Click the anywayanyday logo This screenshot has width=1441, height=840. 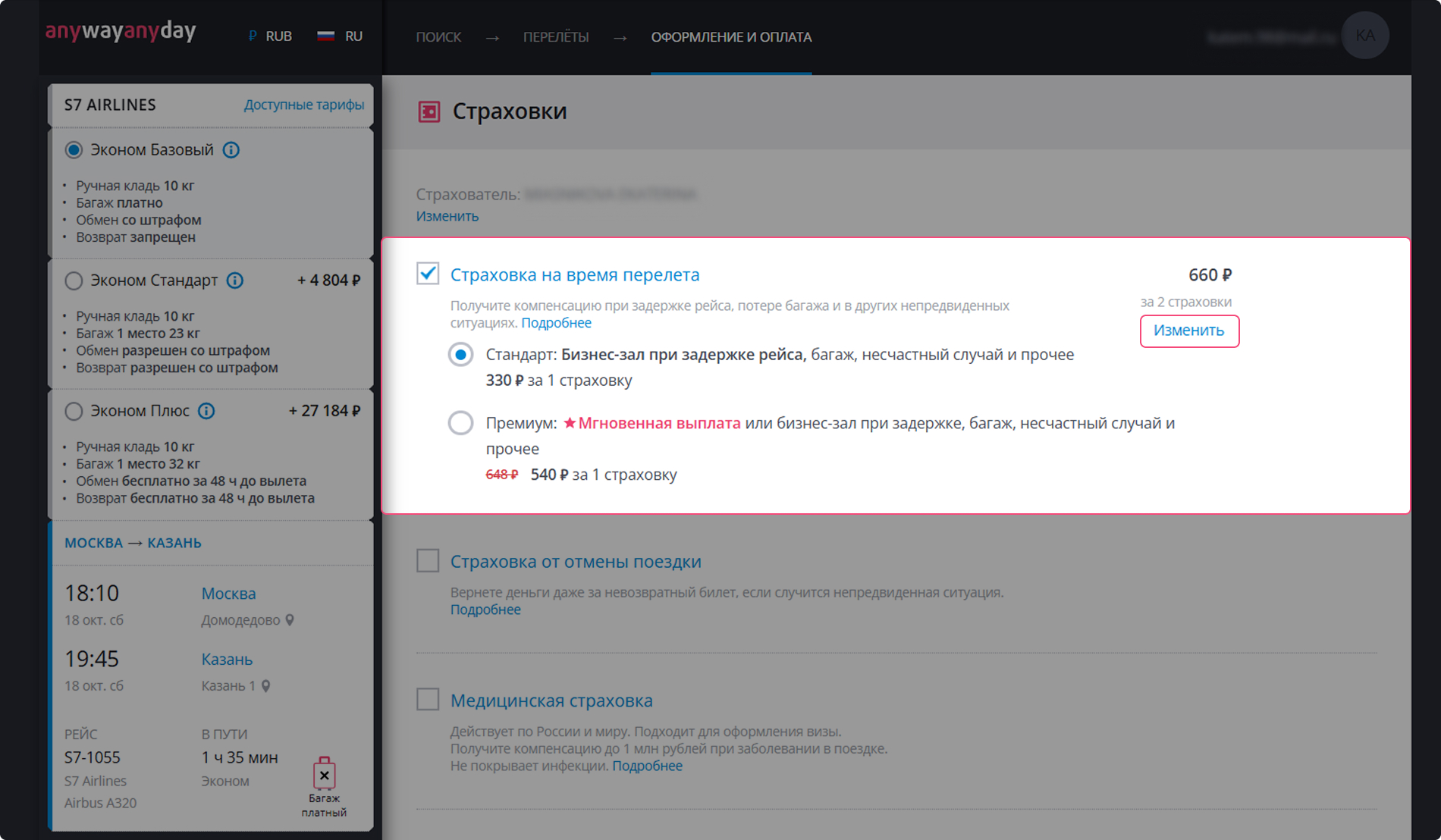pyautogui.click(x=121, y=31)
